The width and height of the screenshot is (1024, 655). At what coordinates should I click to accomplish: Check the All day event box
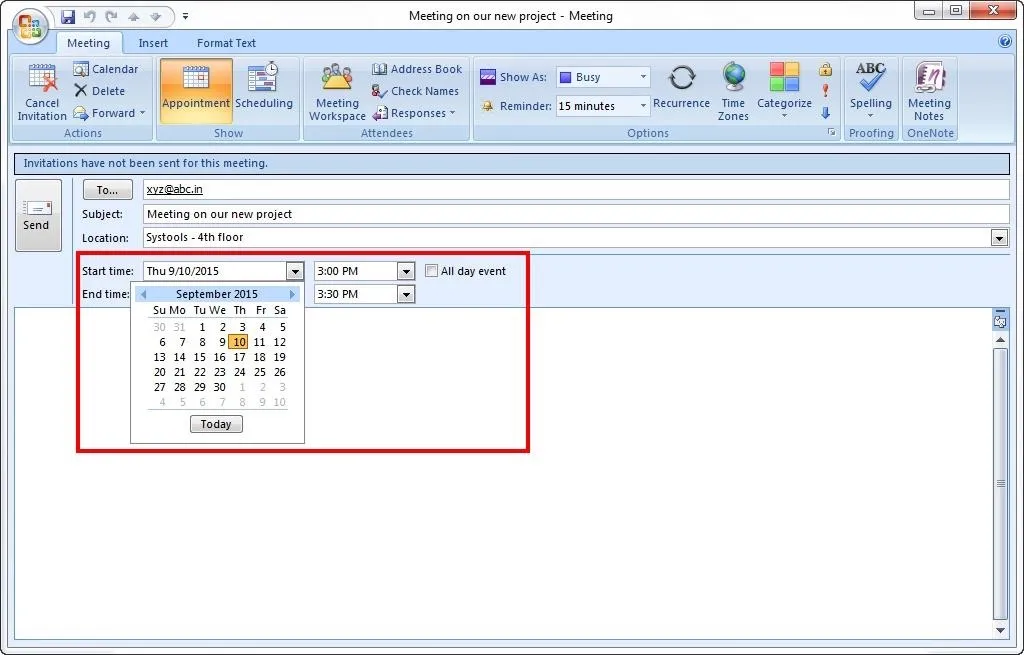click(x=431, y=270)
